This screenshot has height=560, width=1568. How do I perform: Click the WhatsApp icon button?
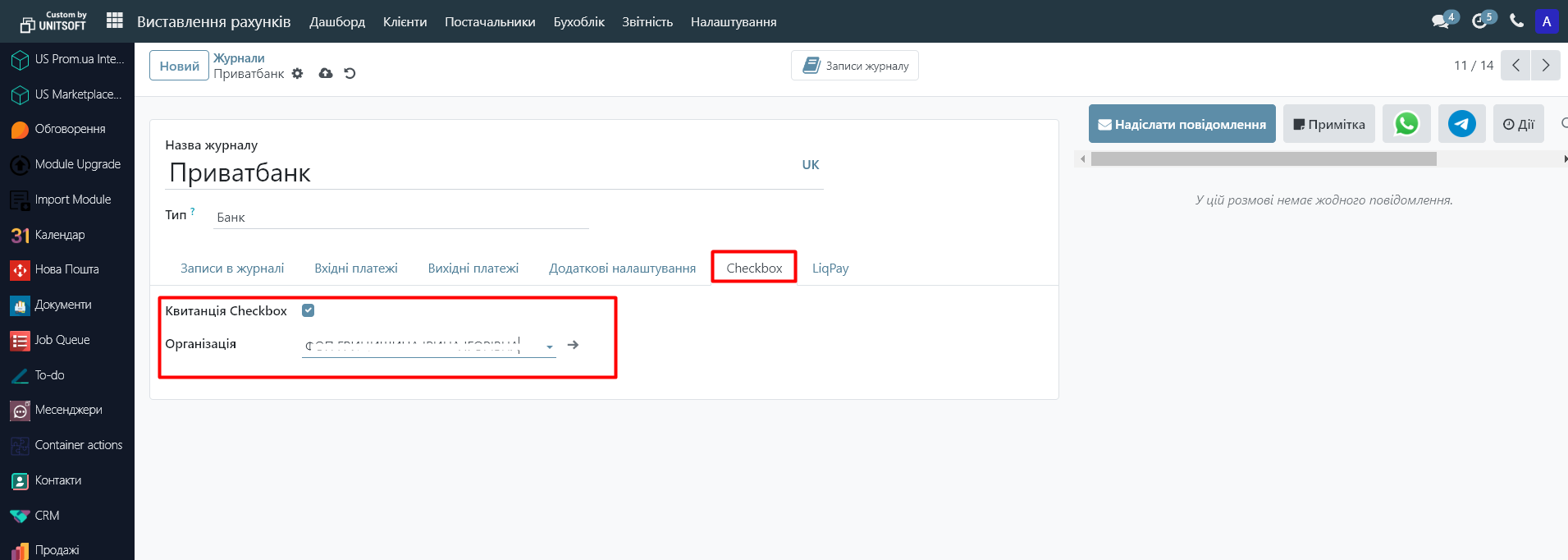[x=1406, y=124]
